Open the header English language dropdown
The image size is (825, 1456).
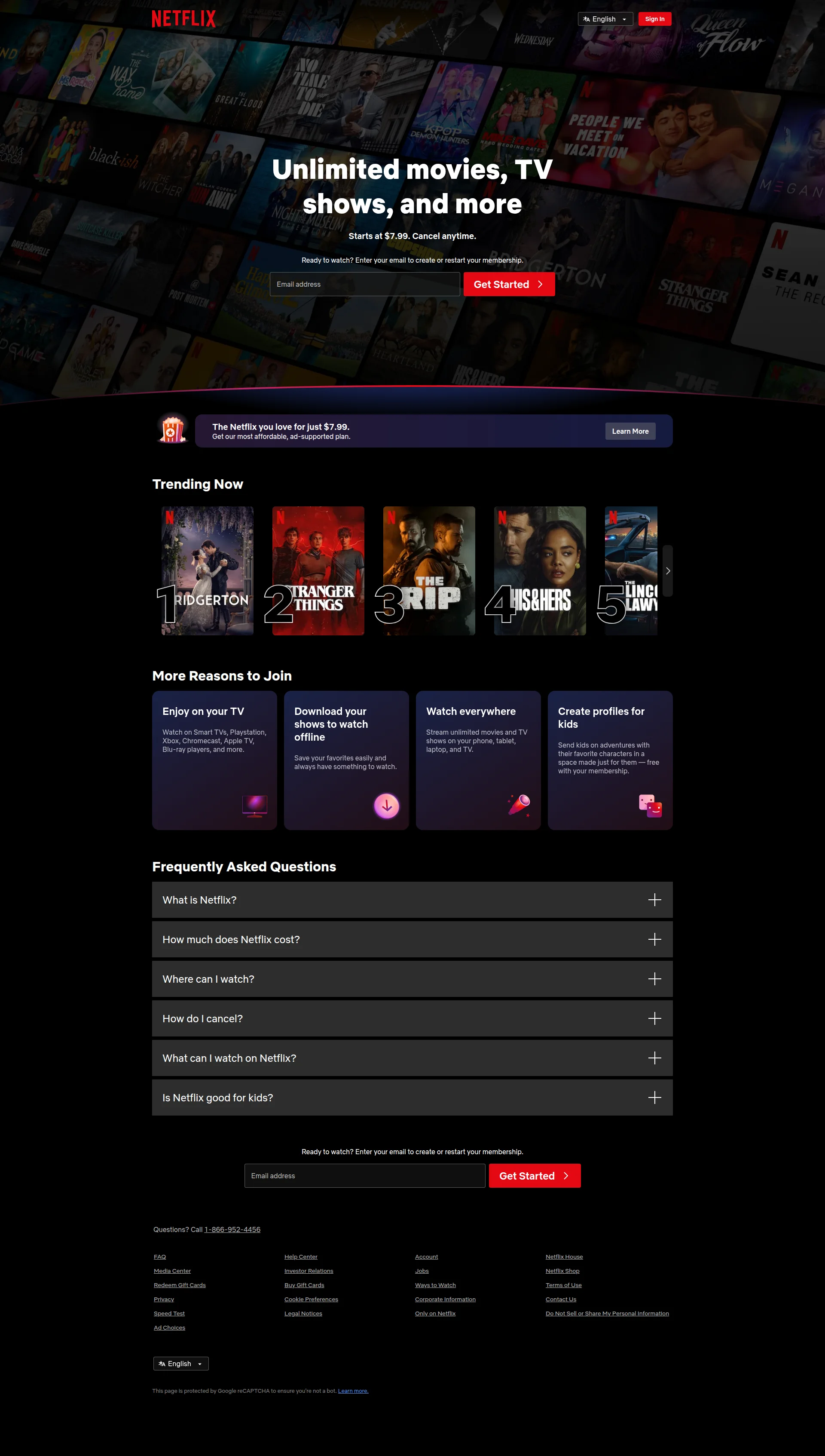point(605,19)
